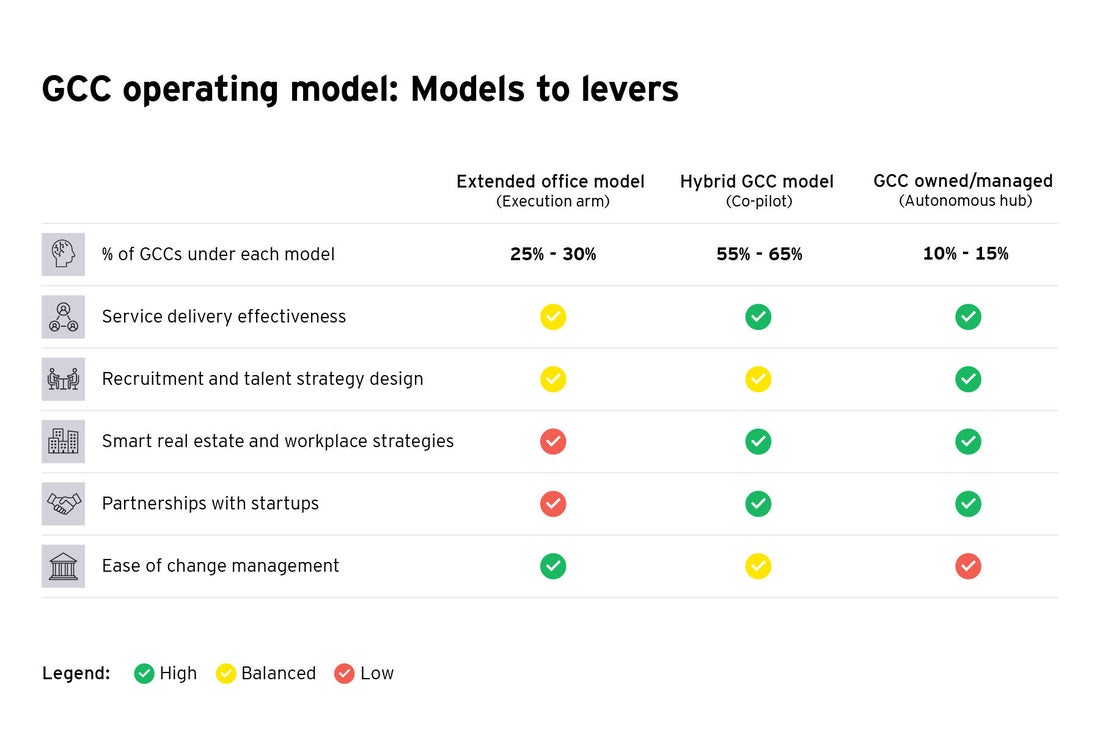Click the 55% - 65% value

tap(759, 254)
